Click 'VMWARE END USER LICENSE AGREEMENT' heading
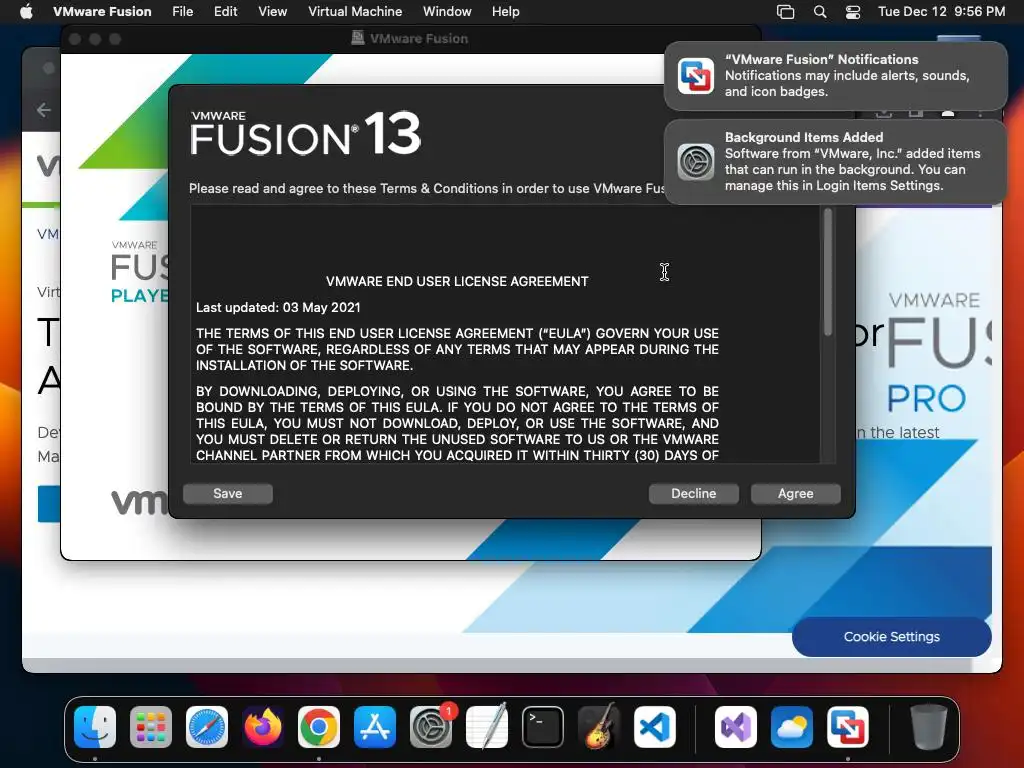Screen dimensions: 1024x768 click(x=457, y=281)
